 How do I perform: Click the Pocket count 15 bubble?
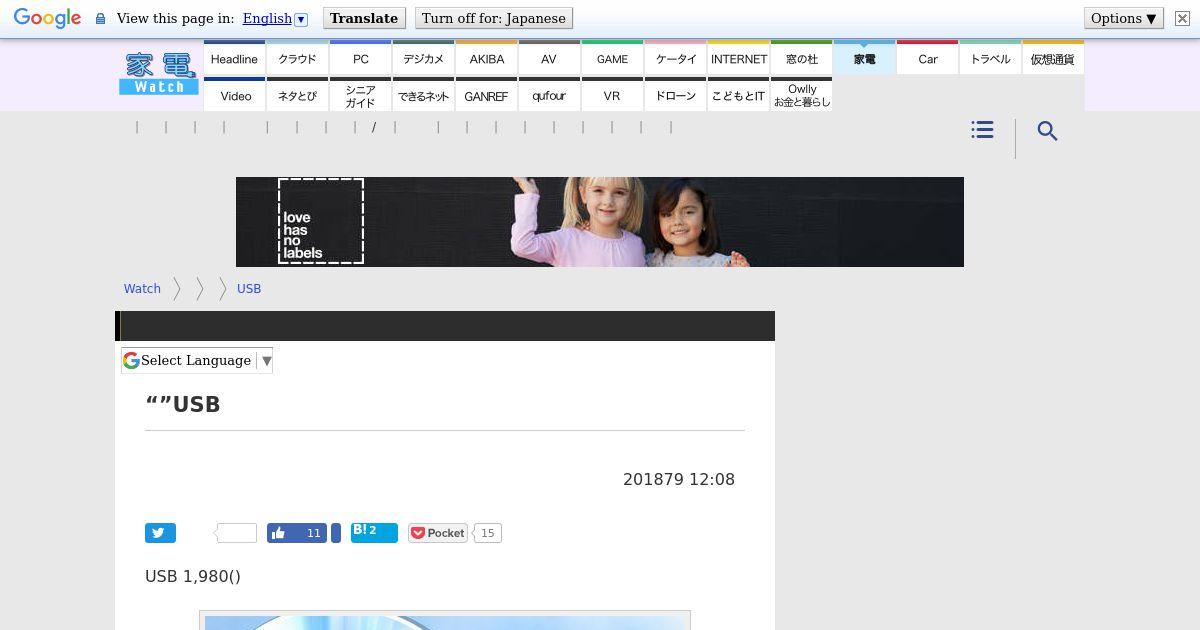(487, 533)
